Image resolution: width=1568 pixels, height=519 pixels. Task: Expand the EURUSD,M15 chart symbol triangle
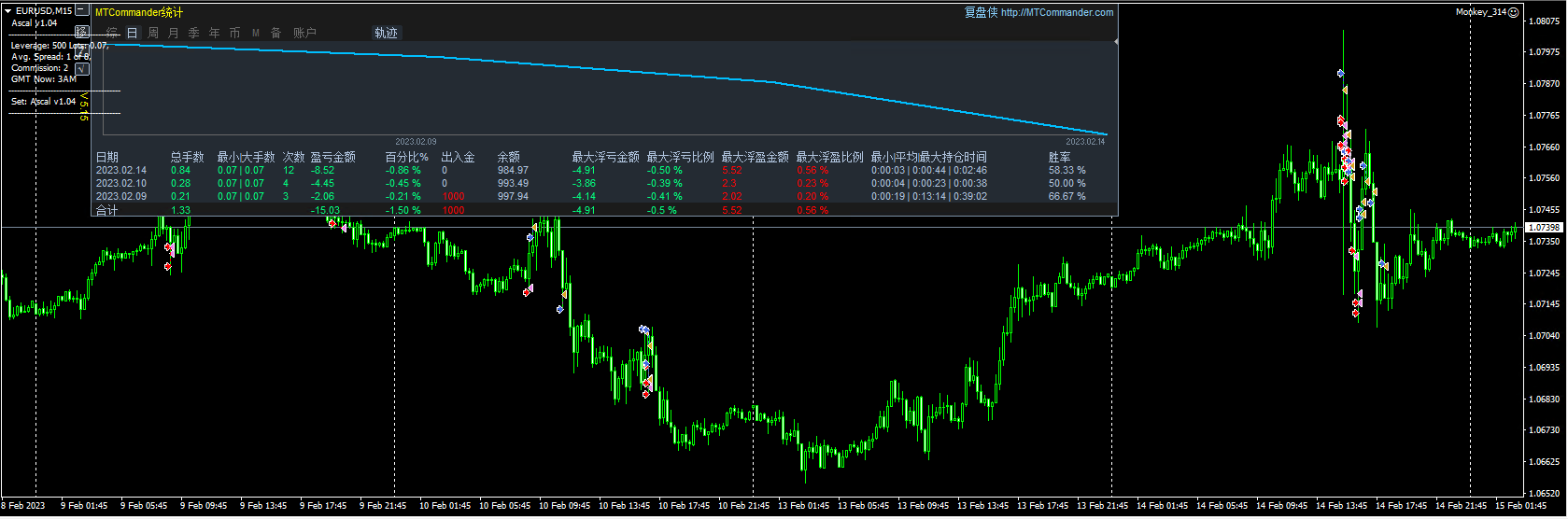(x=8, y=11)
